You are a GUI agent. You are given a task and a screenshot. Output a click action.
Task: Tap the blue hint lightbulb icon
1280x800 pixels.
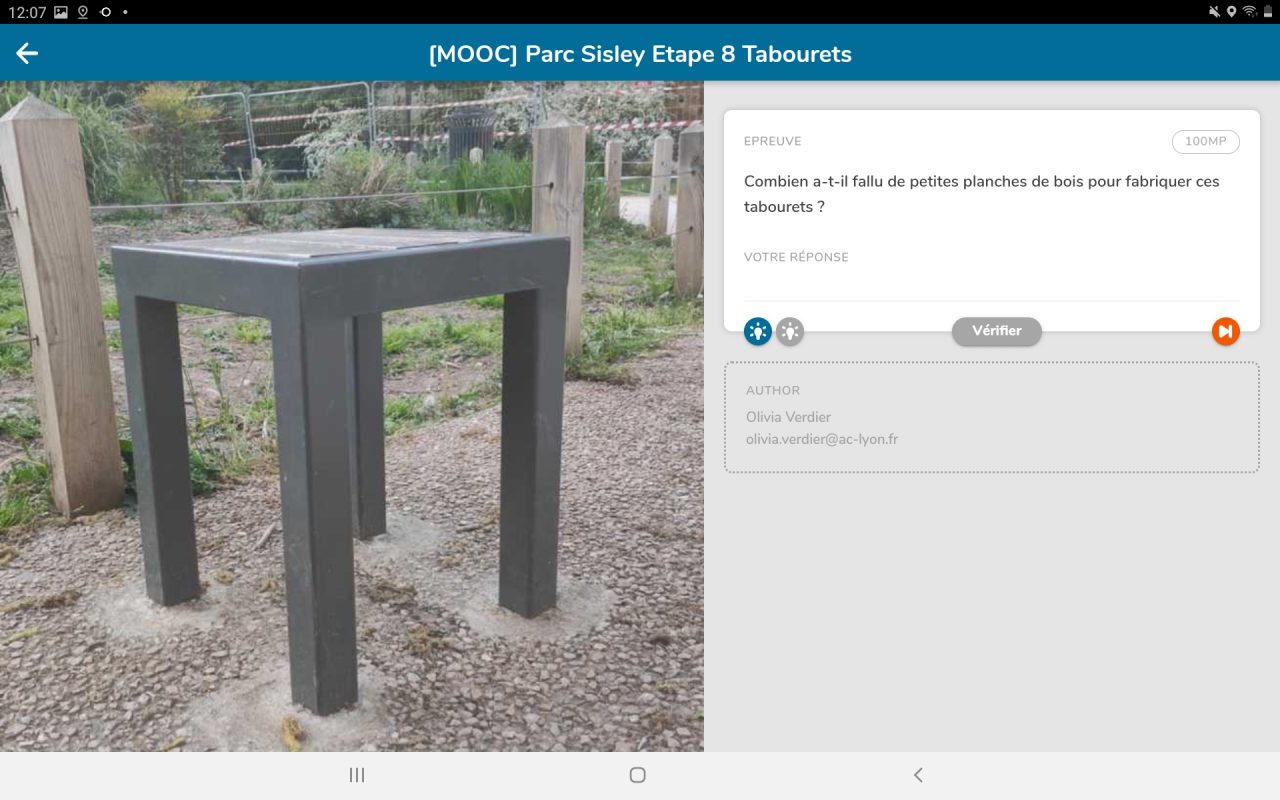point(757,331)
